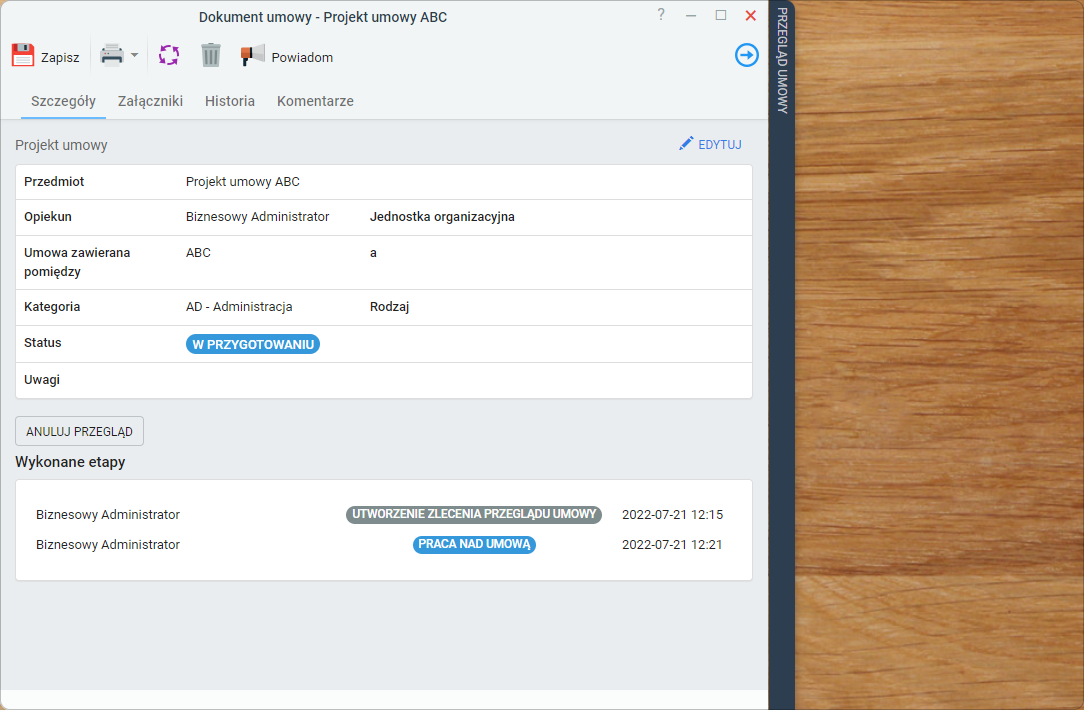This screenshot has width=1084, height=710.
Task: Open the Komentarze tab
Action: (x=315, y=101)
